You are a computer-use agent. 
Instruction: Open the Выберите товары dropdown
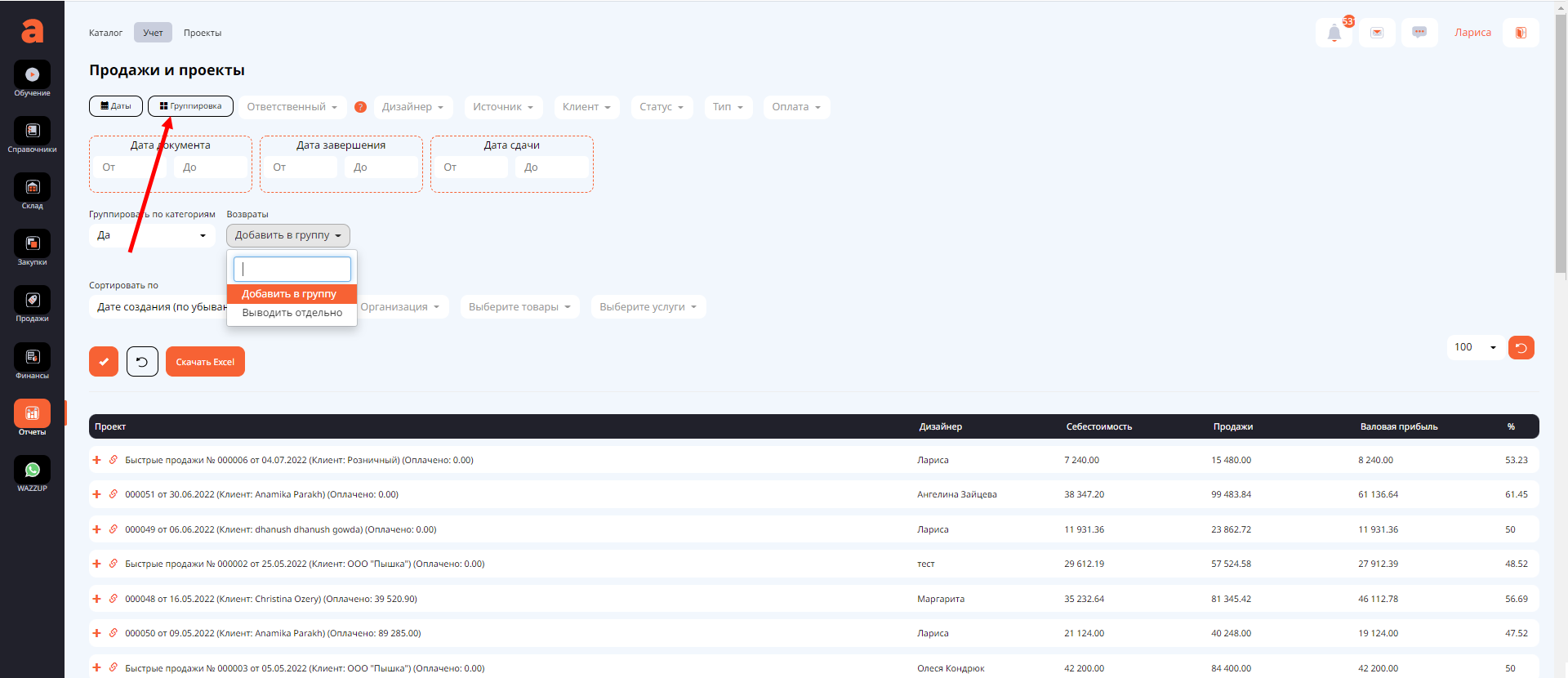pos(519,307)
